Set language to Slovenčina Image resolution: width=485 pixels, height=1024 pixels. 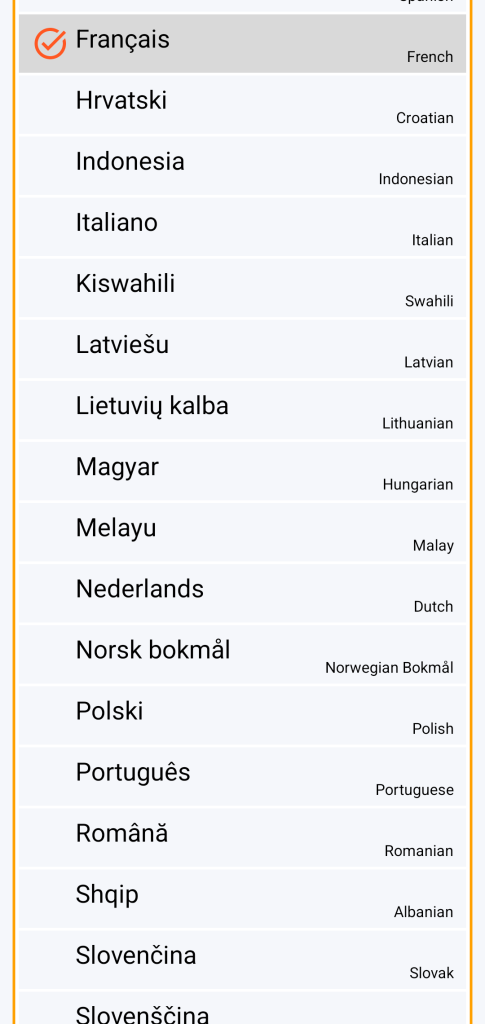coord(242,959)
